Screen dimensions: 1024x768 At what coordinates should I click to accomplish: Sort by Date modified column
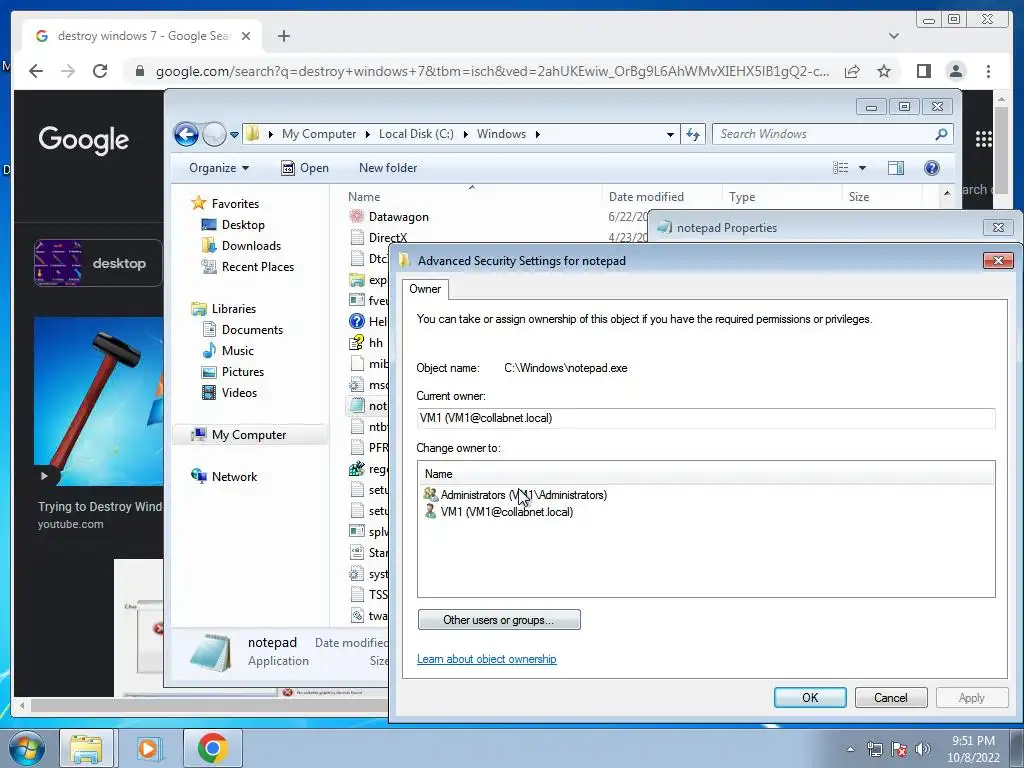[x=646, y=197]
